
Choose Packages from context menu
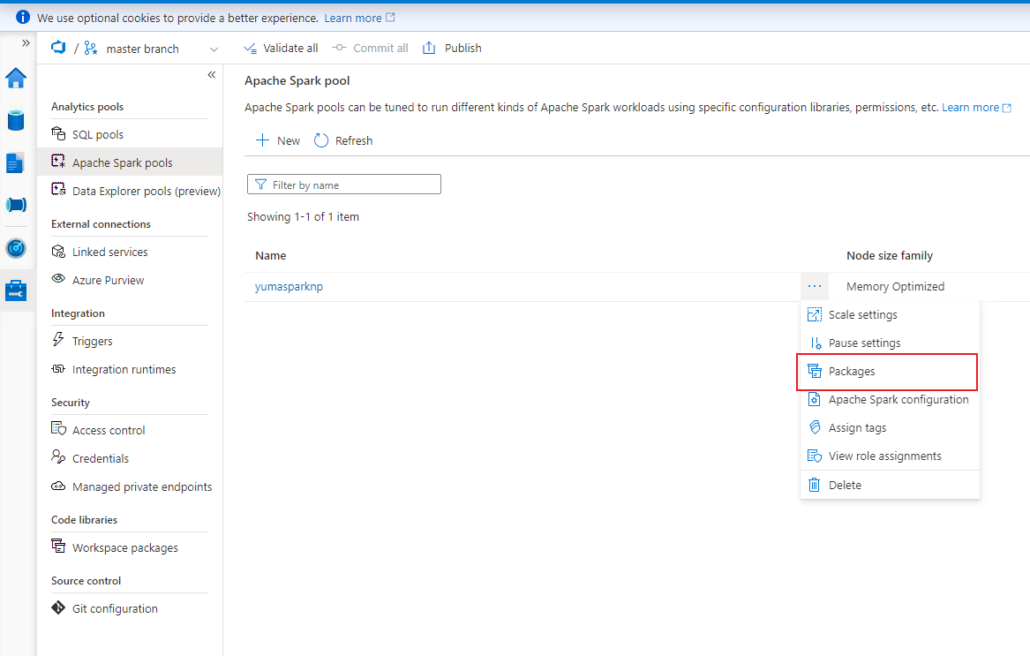pyautogui.click(x=889, y=371)
